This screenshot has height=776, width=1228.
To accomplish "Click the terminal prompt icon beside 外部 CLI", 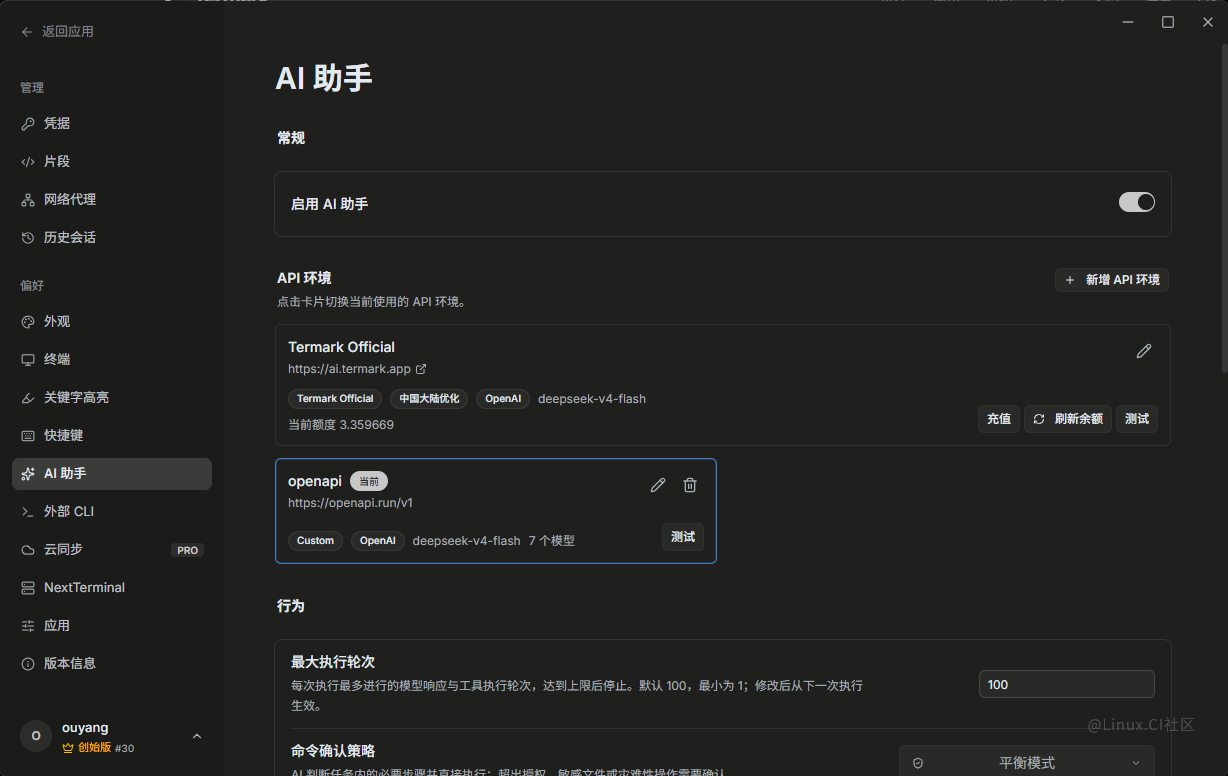I will pyautogui.click(x=28, y=512).
